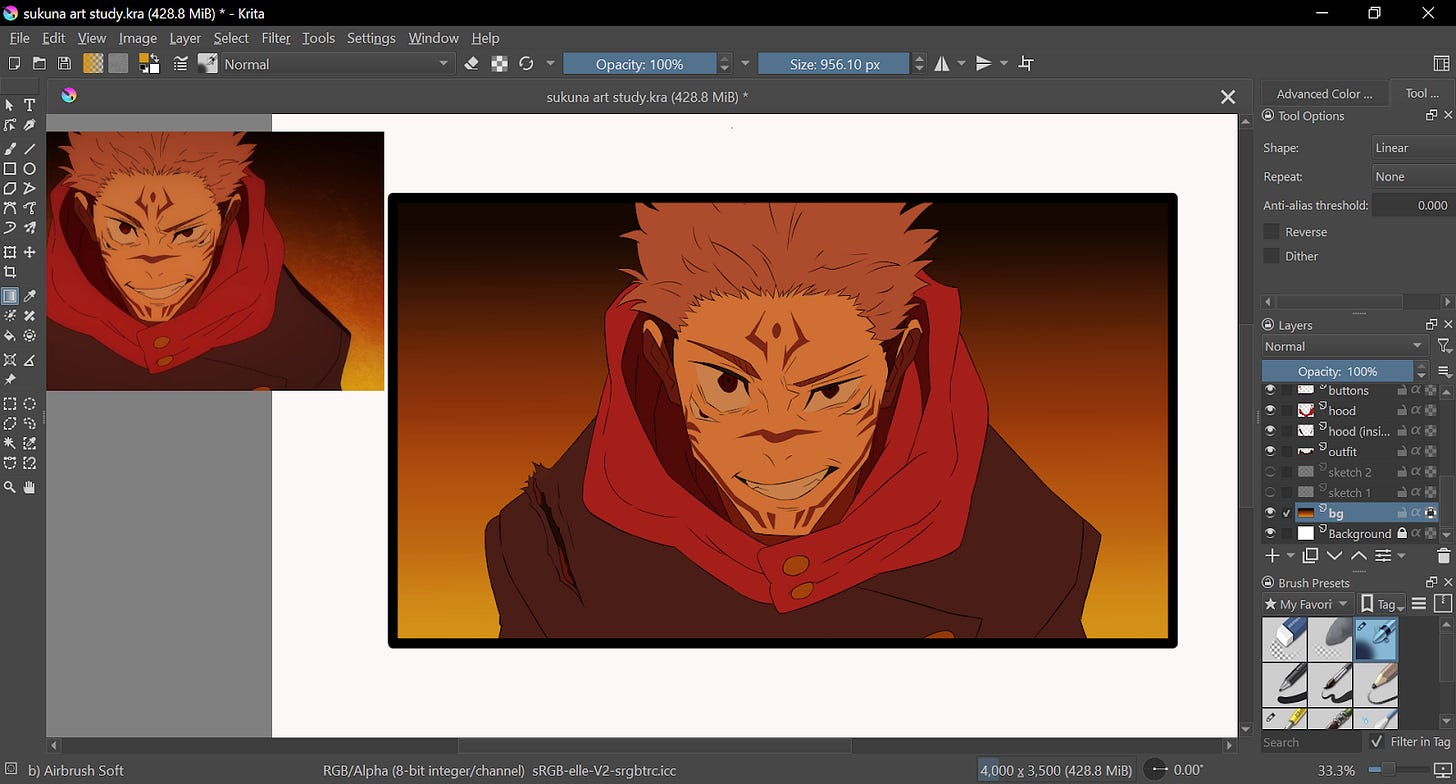This screenshot has height=784, width=1456.
Task: Select the Fill bucket tool
Action: (x=10, y=336)
